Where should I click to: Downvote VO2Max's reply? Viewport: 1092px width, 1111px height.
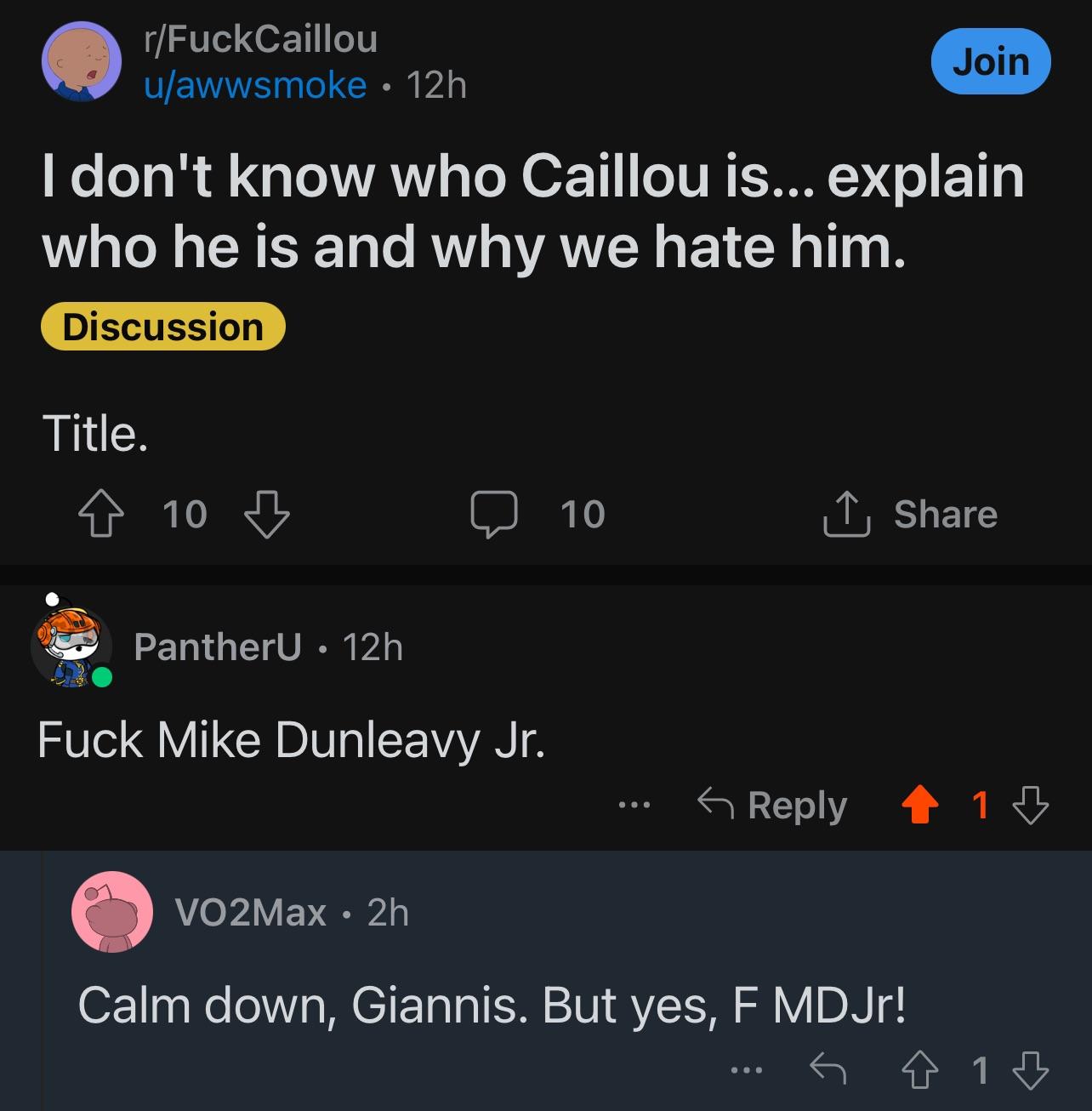[1031, 1070]
